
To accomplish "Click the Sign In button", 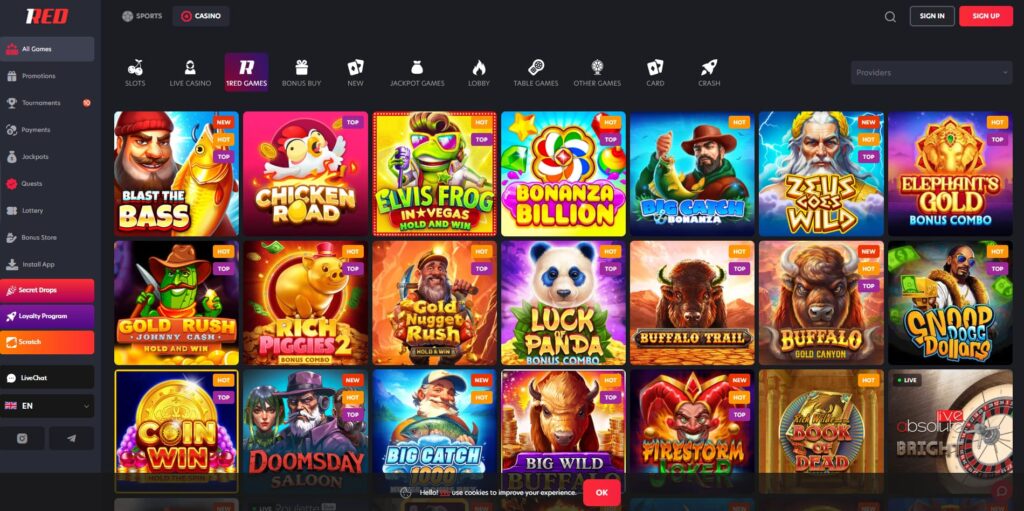I will click(932, 16).
